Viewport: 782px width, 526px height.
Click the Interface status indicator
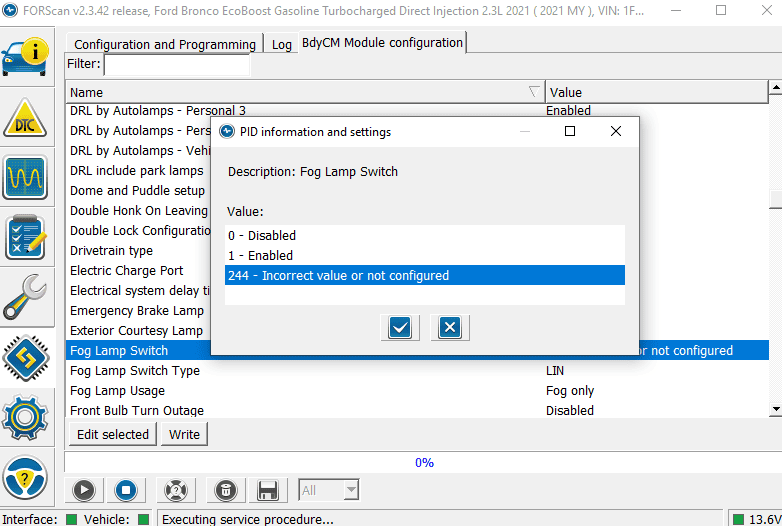coord(71,519)
